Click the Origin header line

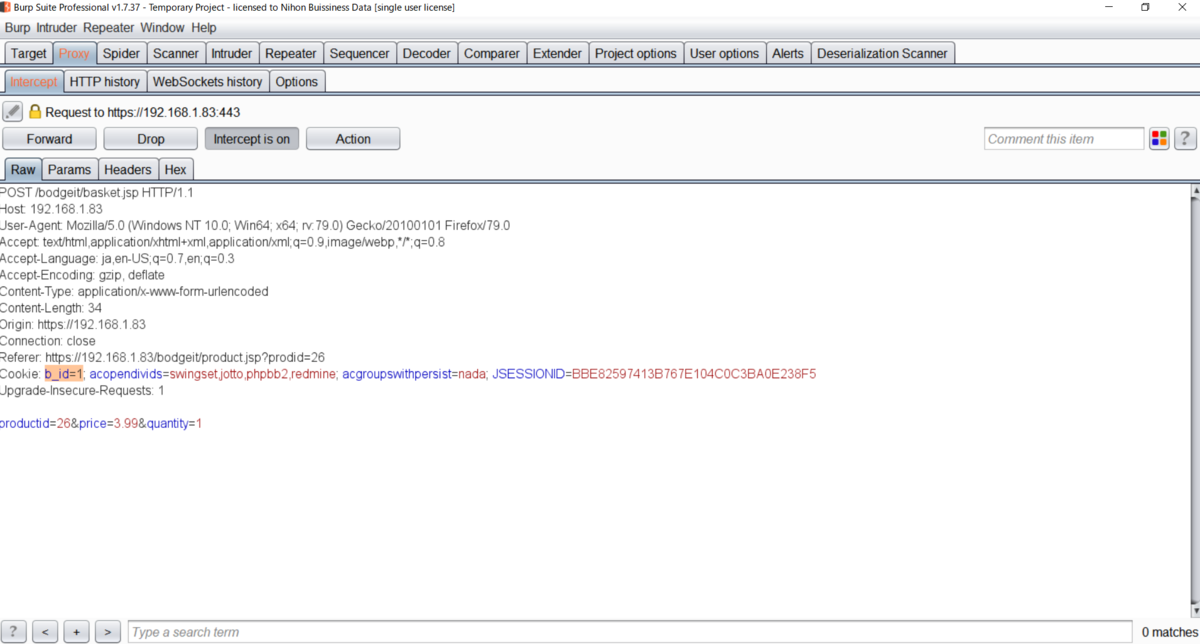click(73, 325)
